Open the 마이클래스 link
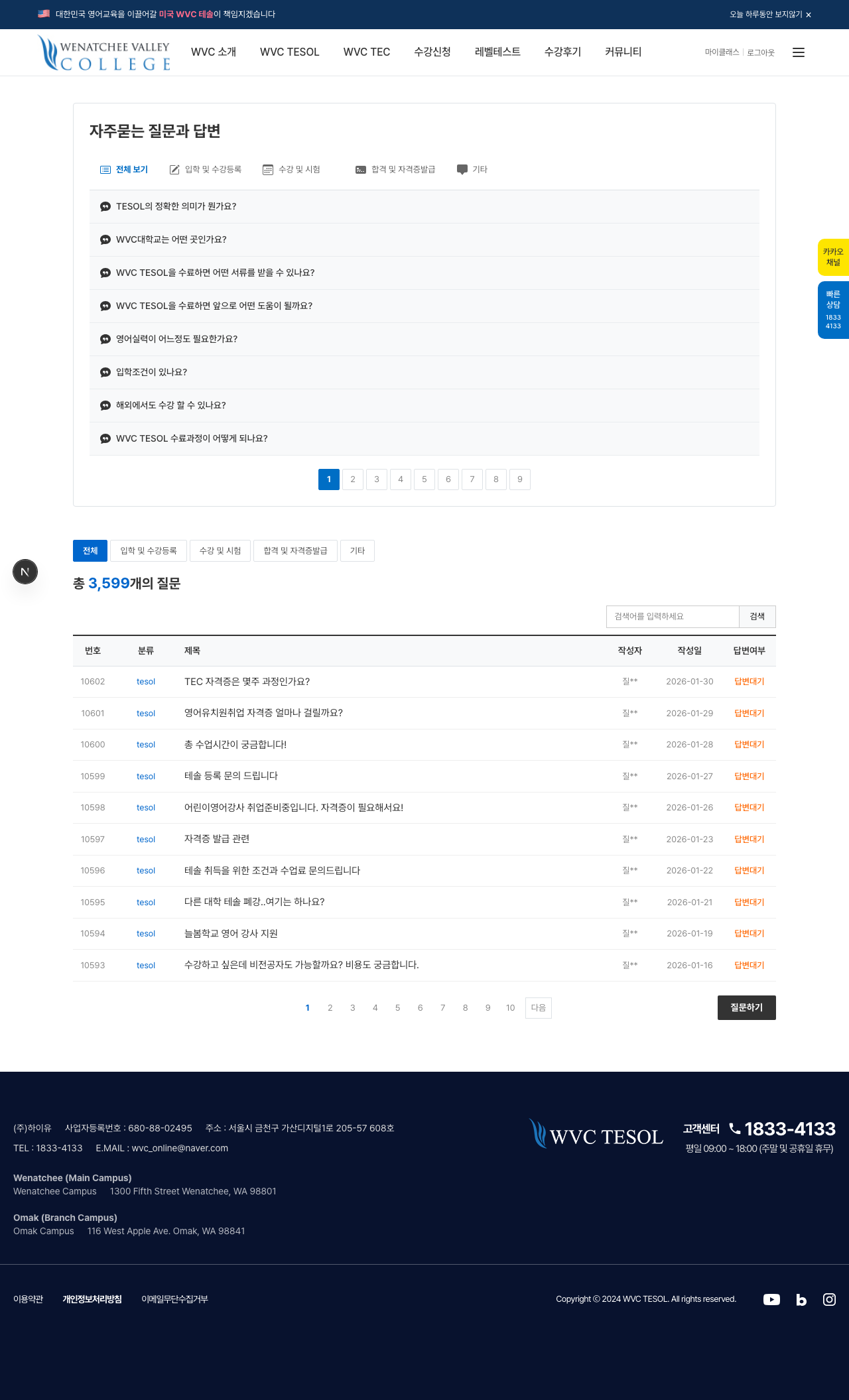Viewport: 849px width, 1400px height. (722, 52)
